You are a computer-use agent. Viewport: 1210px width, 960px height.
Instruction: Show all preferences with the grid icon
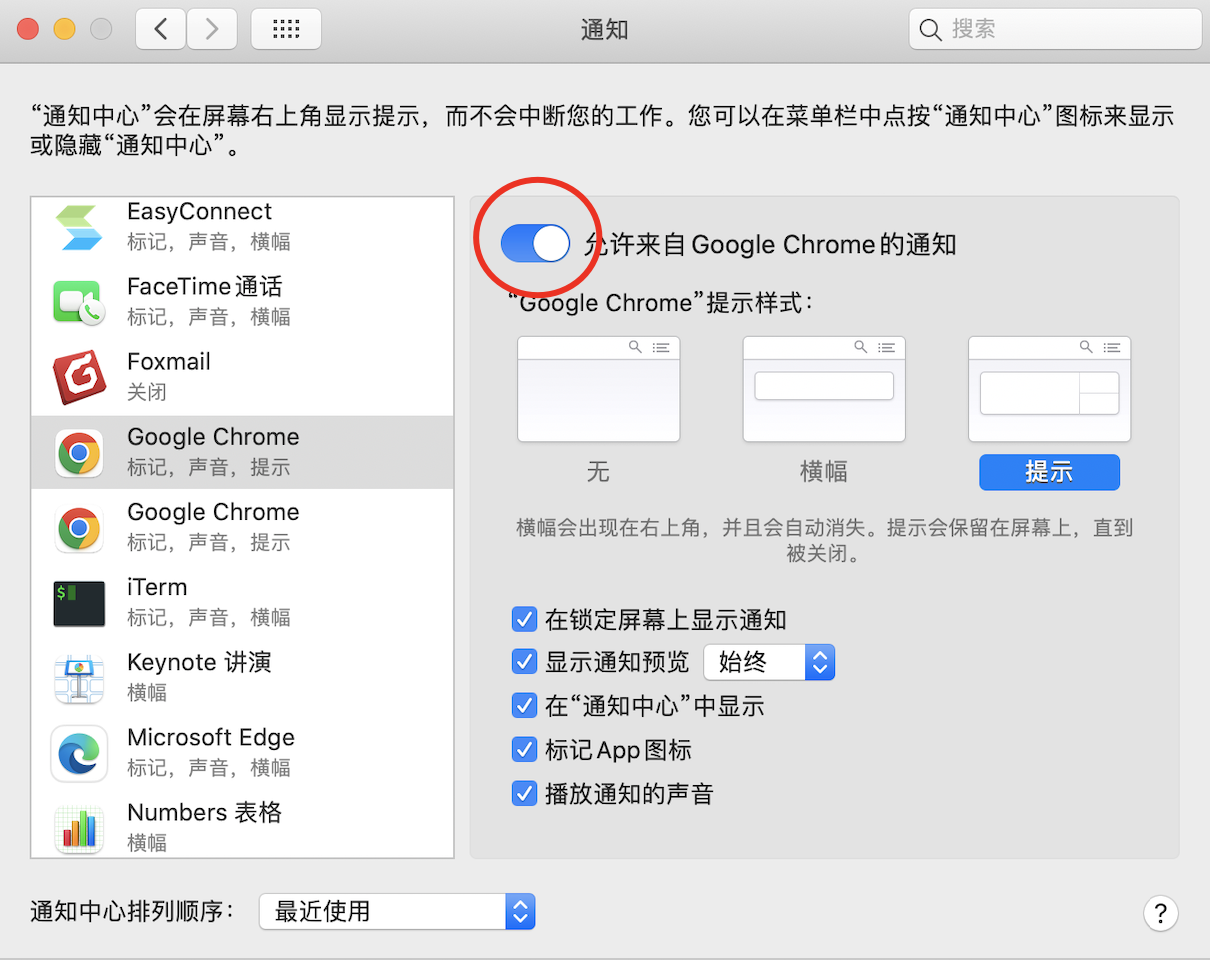[286, 29]
